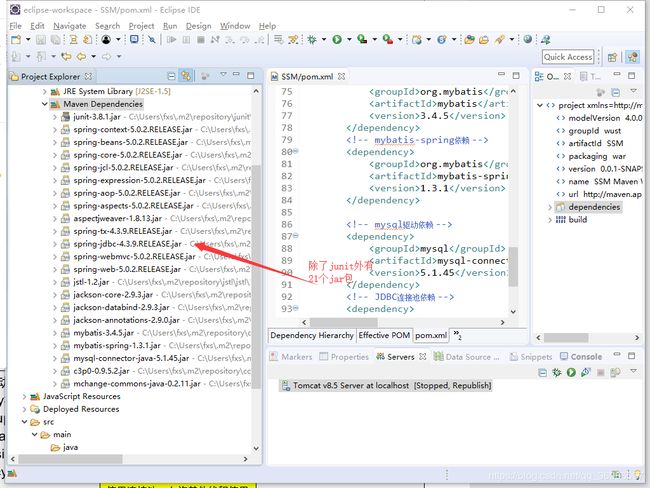
Task: Click the External Tools run icon
Action: 388,39
